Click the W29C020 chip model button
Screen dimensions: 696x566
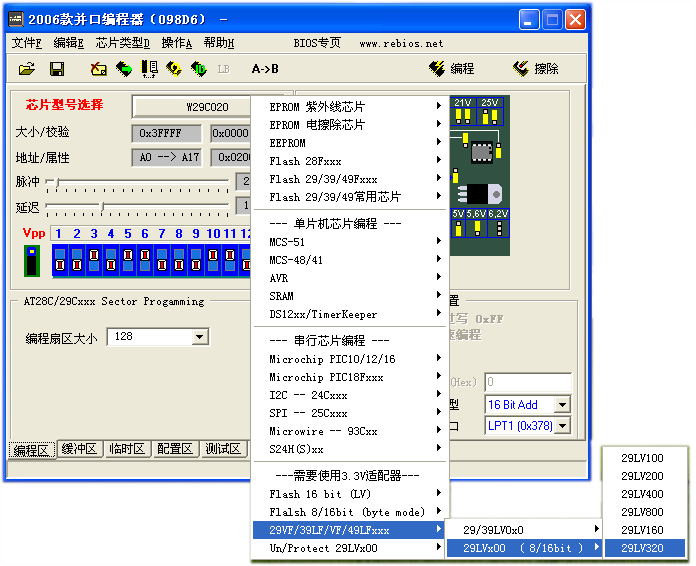[192, 107]
